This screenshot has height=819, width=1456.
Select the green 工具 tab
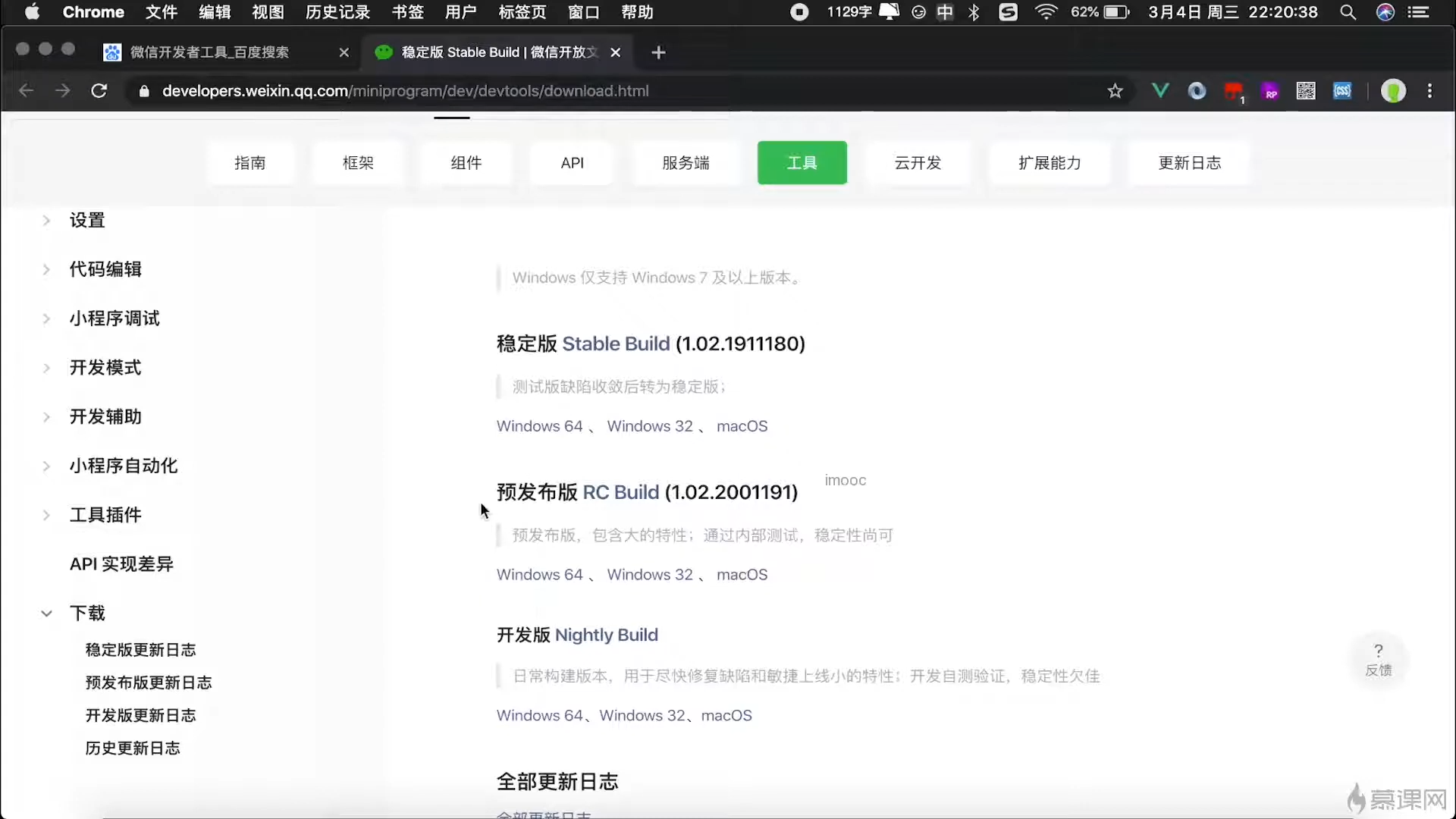(802, 163)
